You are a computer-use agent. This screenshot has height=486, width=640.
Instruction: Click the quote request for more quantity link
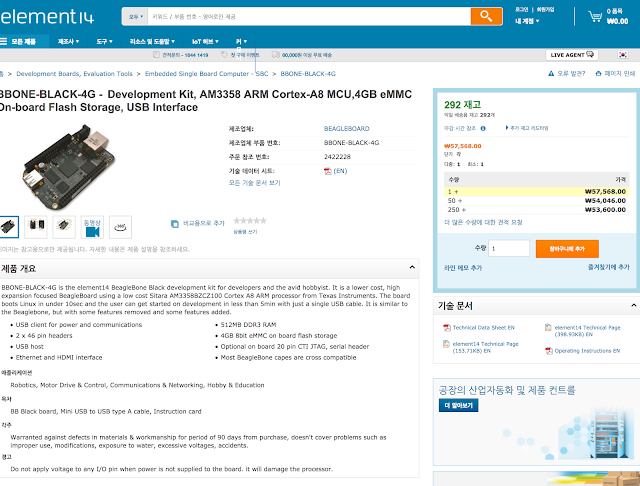click(483, 222)
